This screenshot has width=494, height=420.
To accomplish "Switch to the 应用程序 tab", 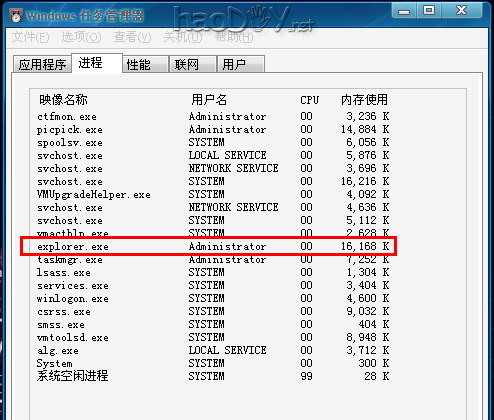I will (42, 64).
